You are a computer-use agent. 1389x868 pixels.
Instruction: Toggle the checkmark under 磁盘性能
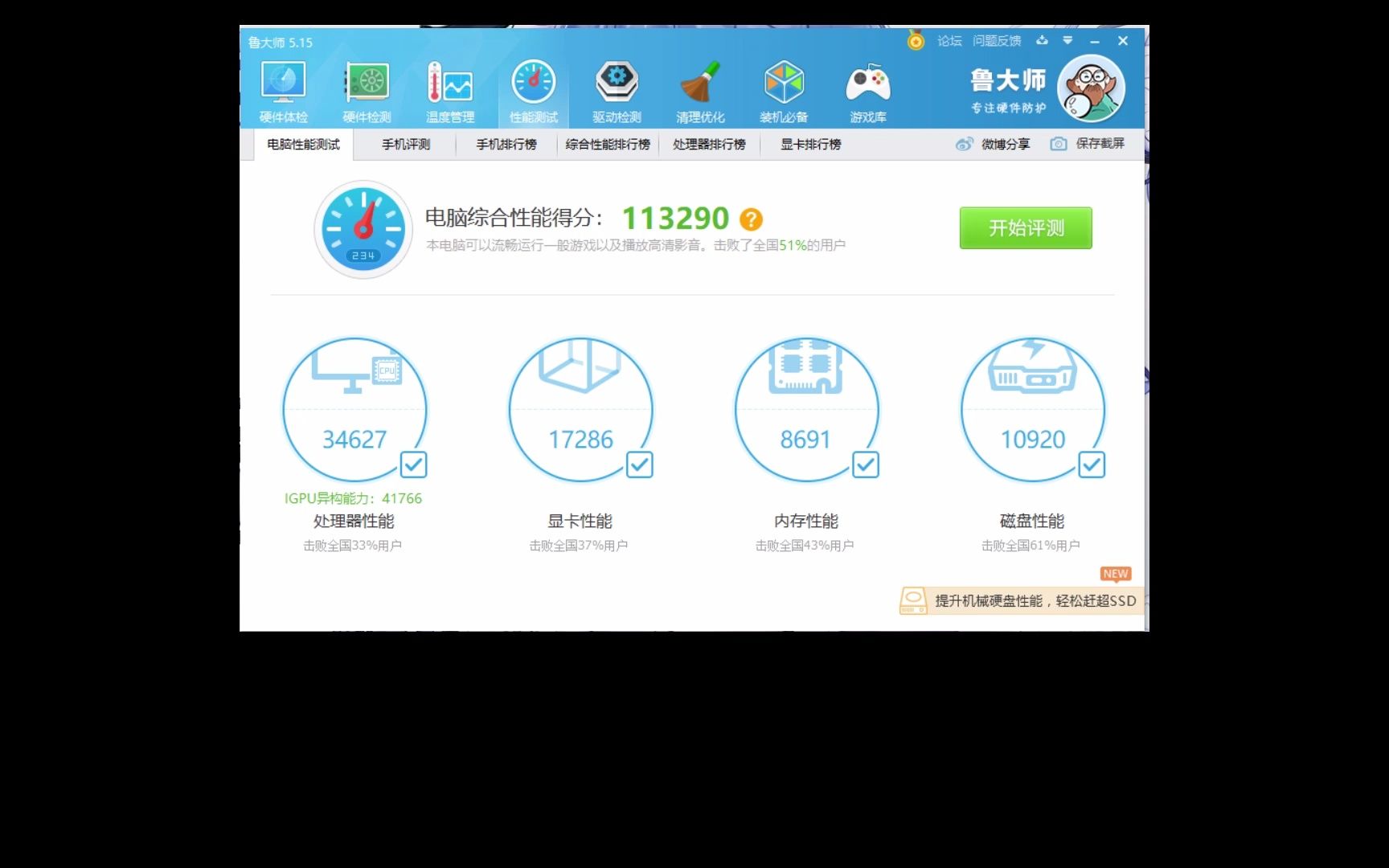click(1092, 464)
